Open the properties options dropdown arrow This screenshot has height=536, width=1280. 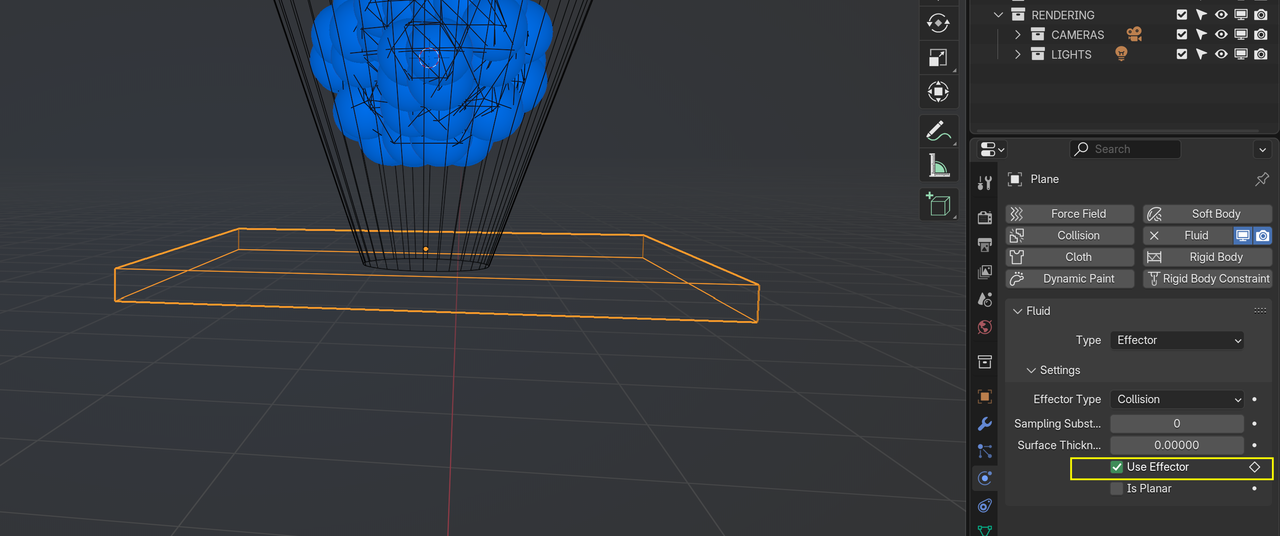coord(1262,149)
